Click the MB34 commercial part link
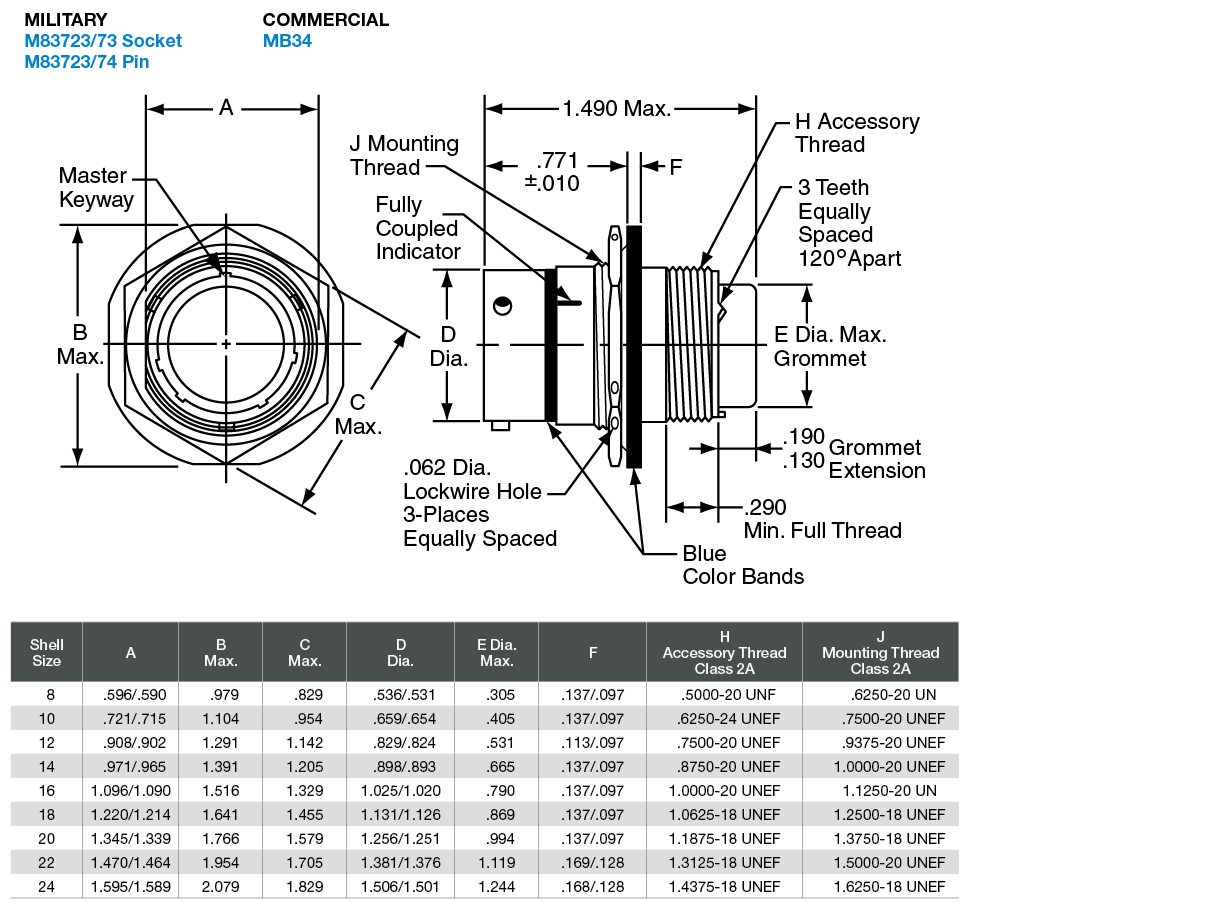 point(287,41)
